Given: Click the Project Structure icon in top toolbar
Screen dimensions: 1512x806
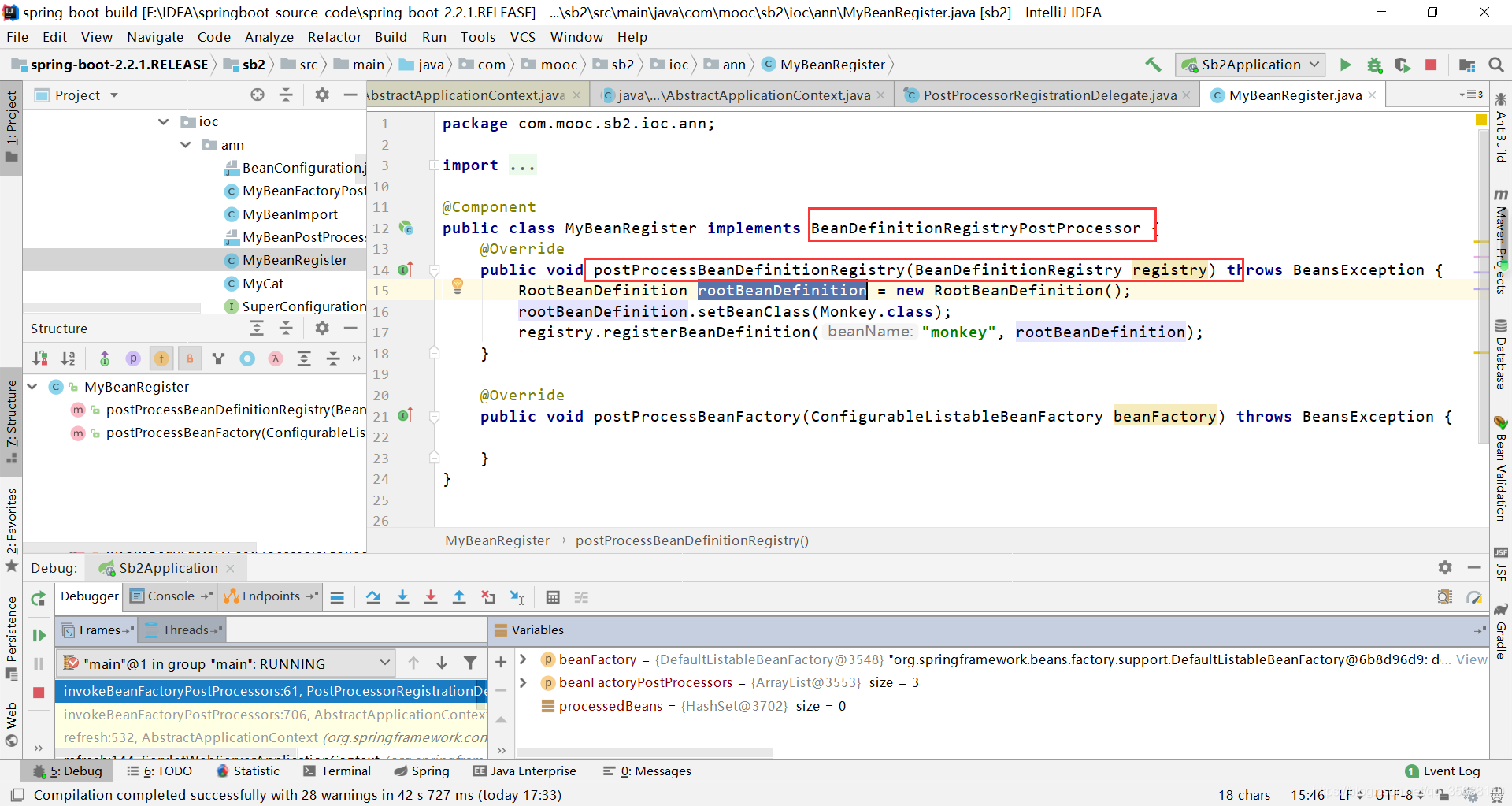Looking at the screenshot, I should (x=1466, y=65).
